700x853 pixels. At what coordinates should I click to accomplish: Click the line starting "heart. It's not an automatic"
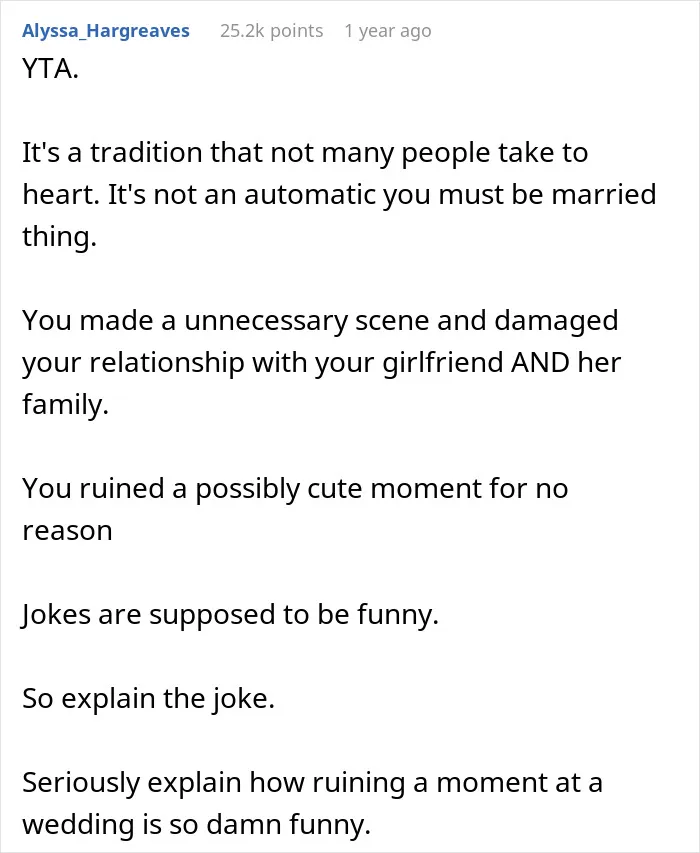[x=339, y=195]
